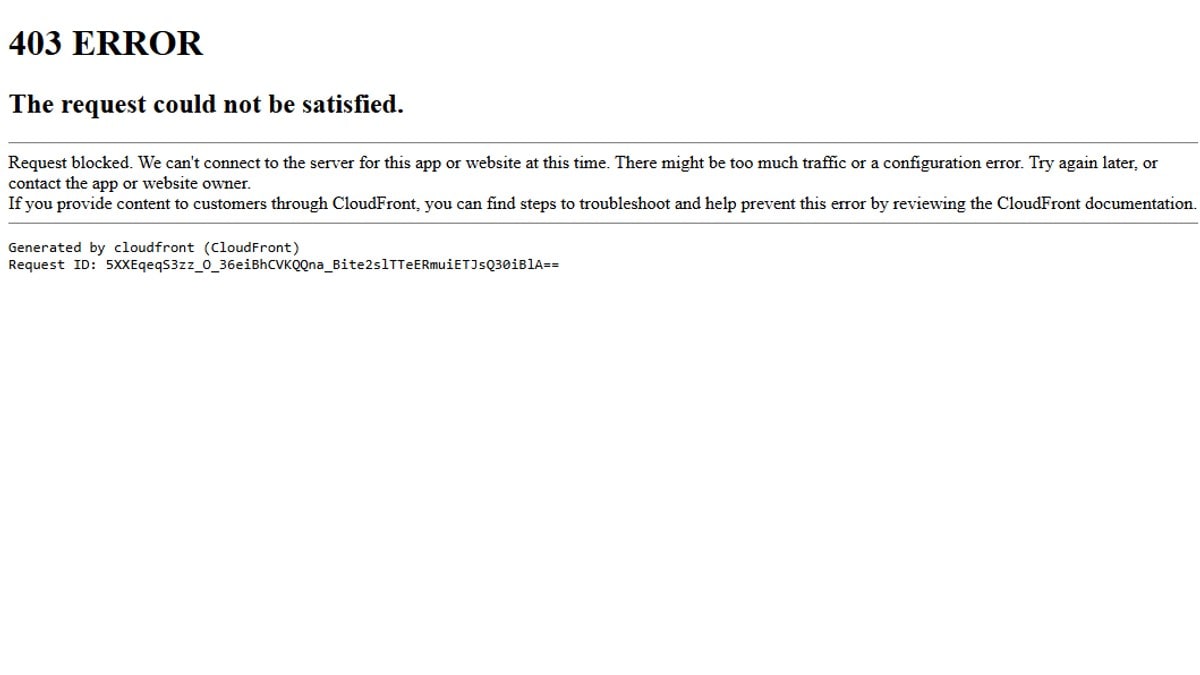Image resolution: width=1200 pixels, height=675 pixels.
Task: Click the "403 ERROR" heading
Action: [x=106, y=43]
